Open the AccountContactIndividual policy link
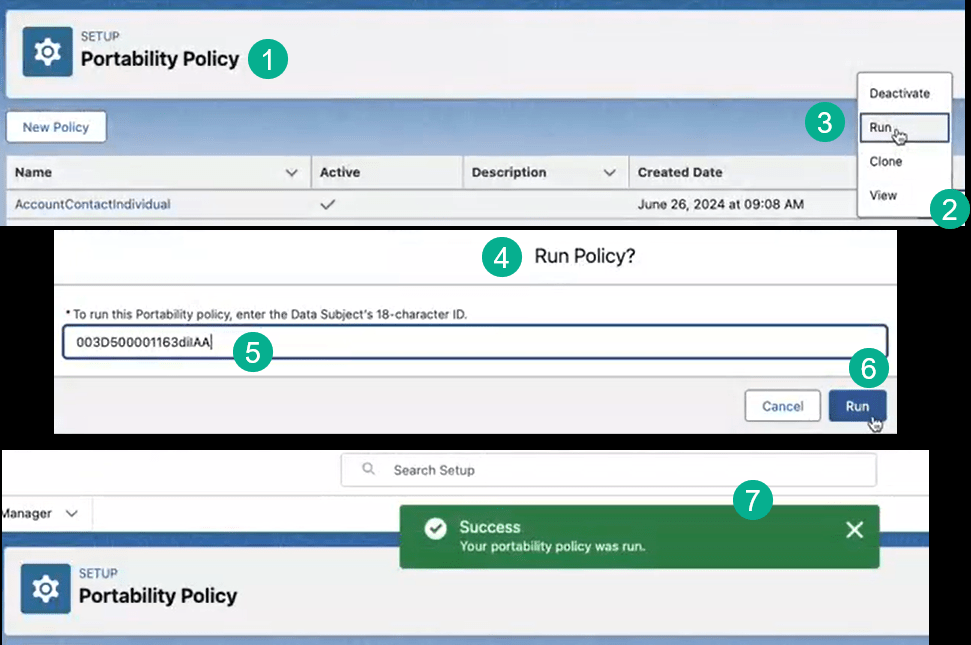 click(x=93, y=204)
